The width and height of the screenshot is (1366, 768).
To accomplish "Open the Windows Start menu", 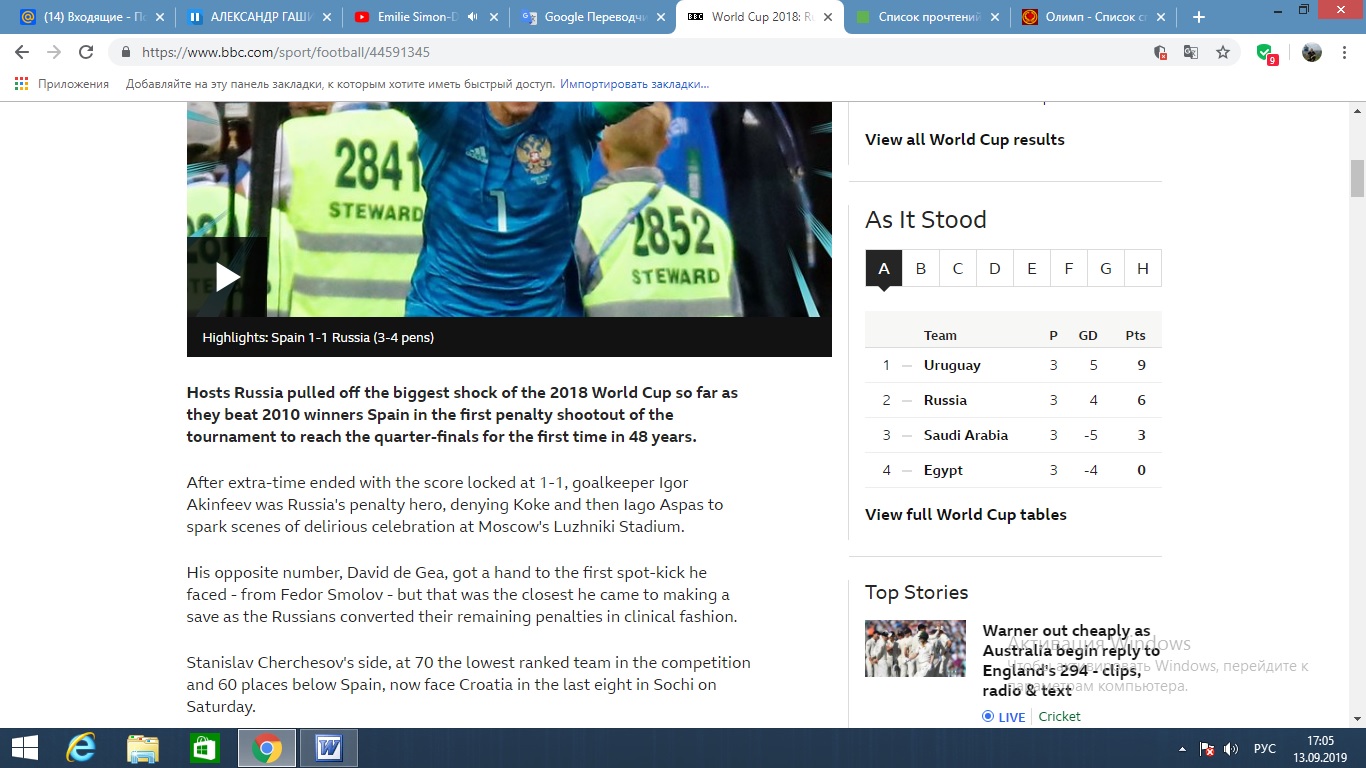I will (x=25, y=748).
